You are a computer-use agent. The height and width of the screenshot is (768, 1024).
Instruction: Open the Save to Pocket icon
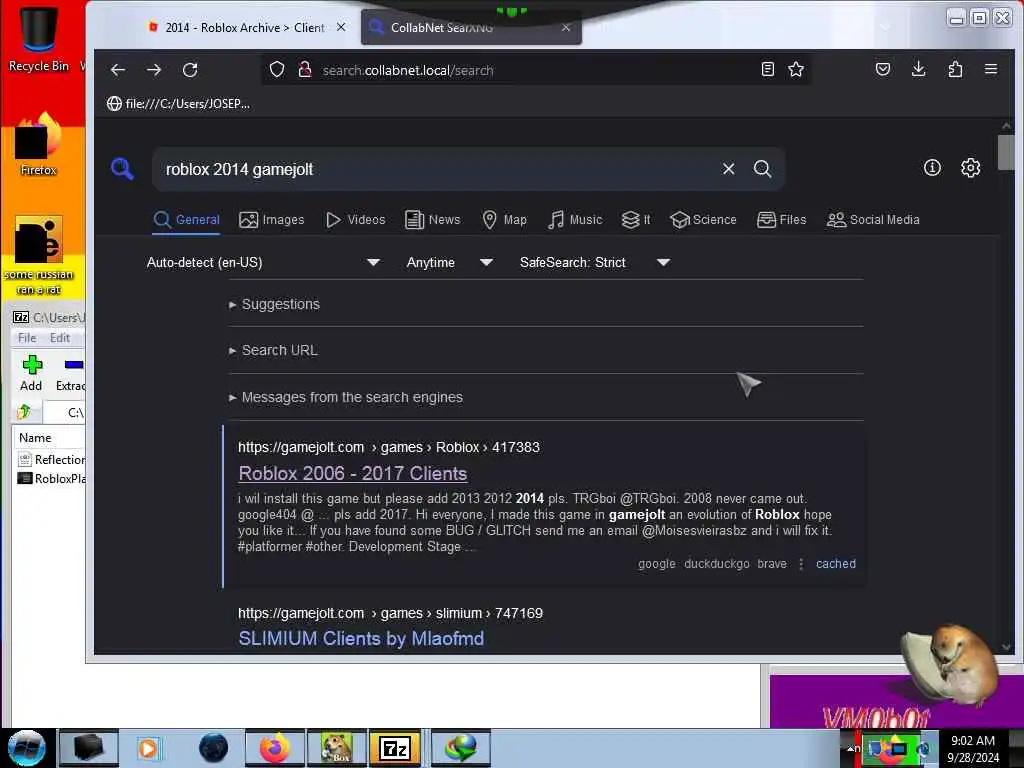[882, 69]
